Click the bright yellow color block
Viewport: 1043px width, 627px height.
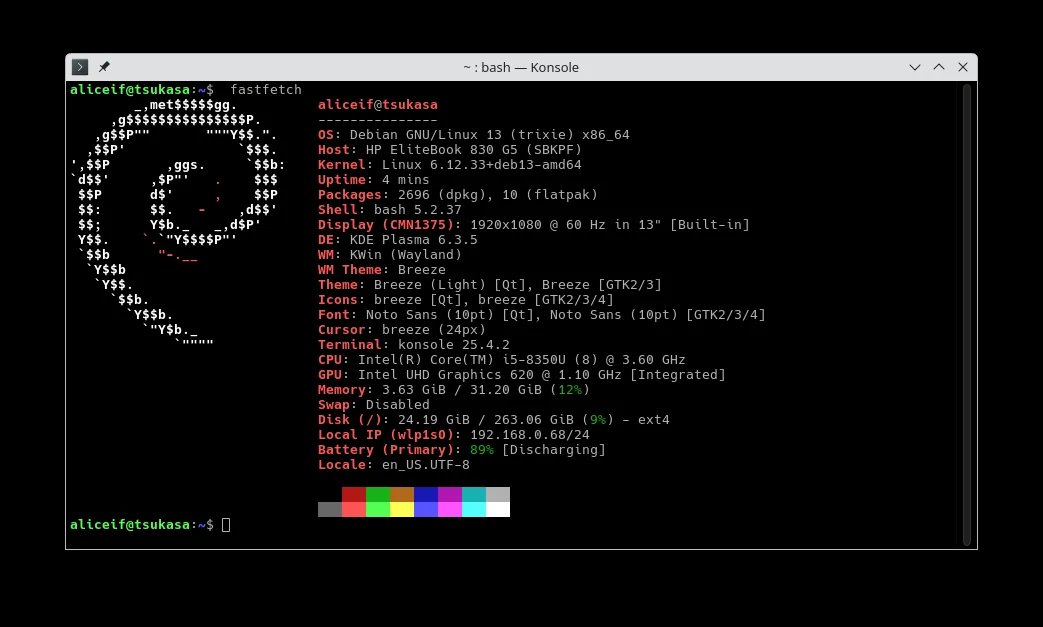(x=402, y=509)
